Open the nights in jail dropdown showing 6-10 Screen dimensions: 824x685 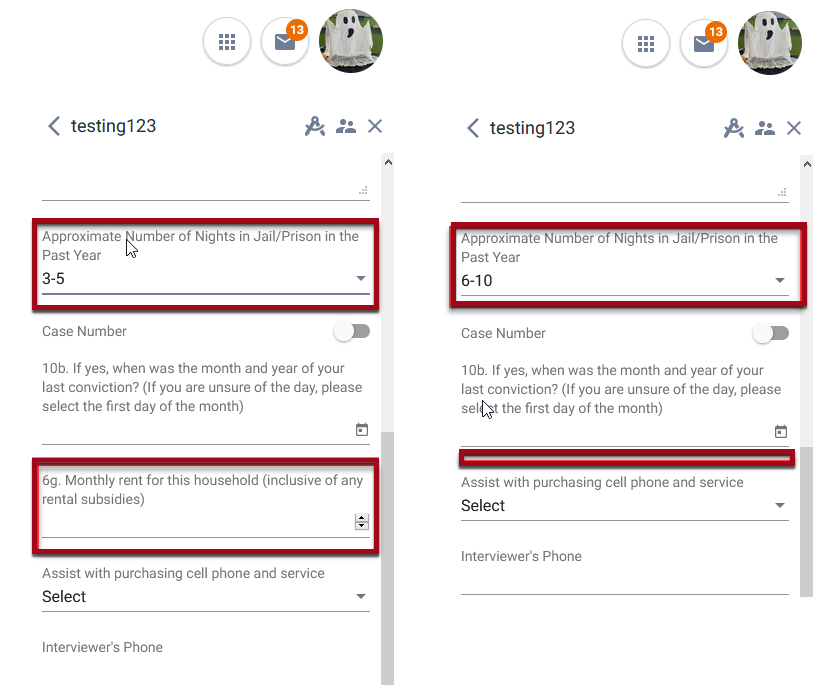tap(625, 281)
